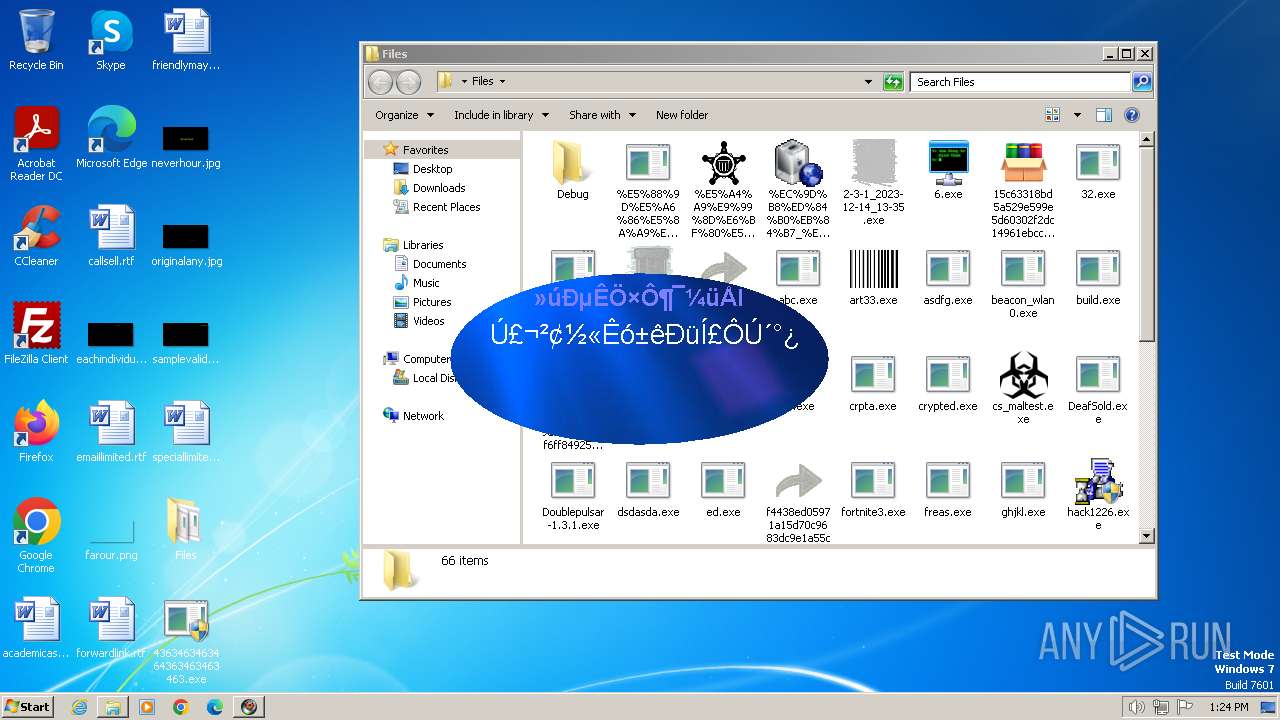
Task: Click the explorer Forward button
Action: click(409, 82)
